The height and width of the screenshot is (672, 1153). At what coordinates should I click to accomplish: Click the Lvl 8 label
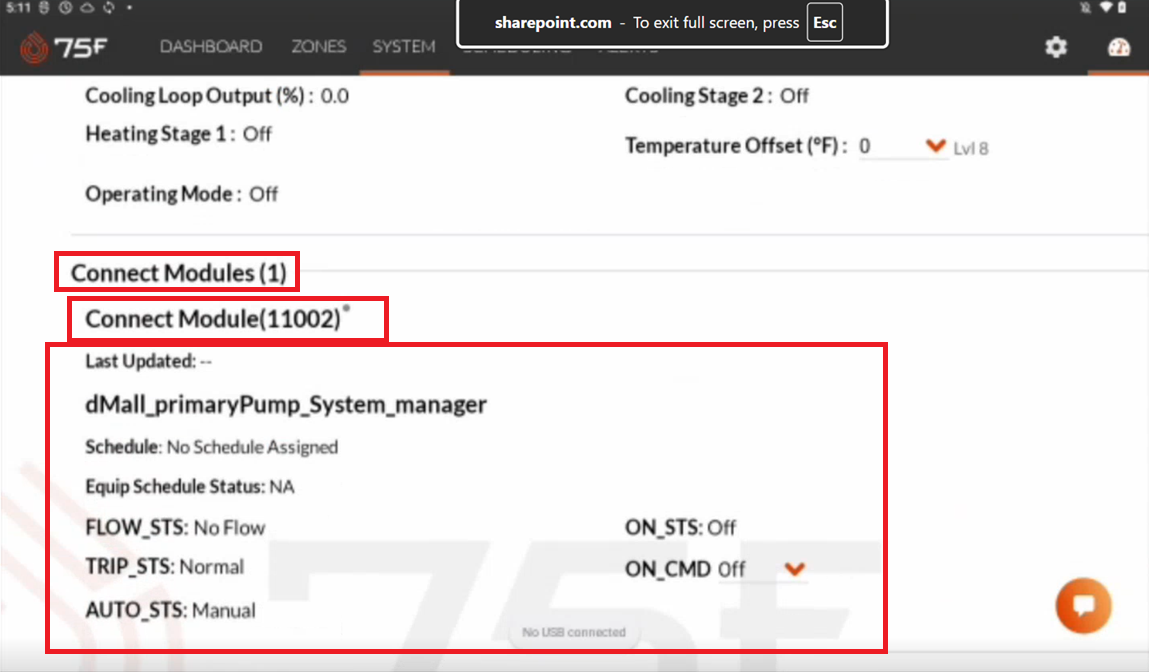pos(971,149)
